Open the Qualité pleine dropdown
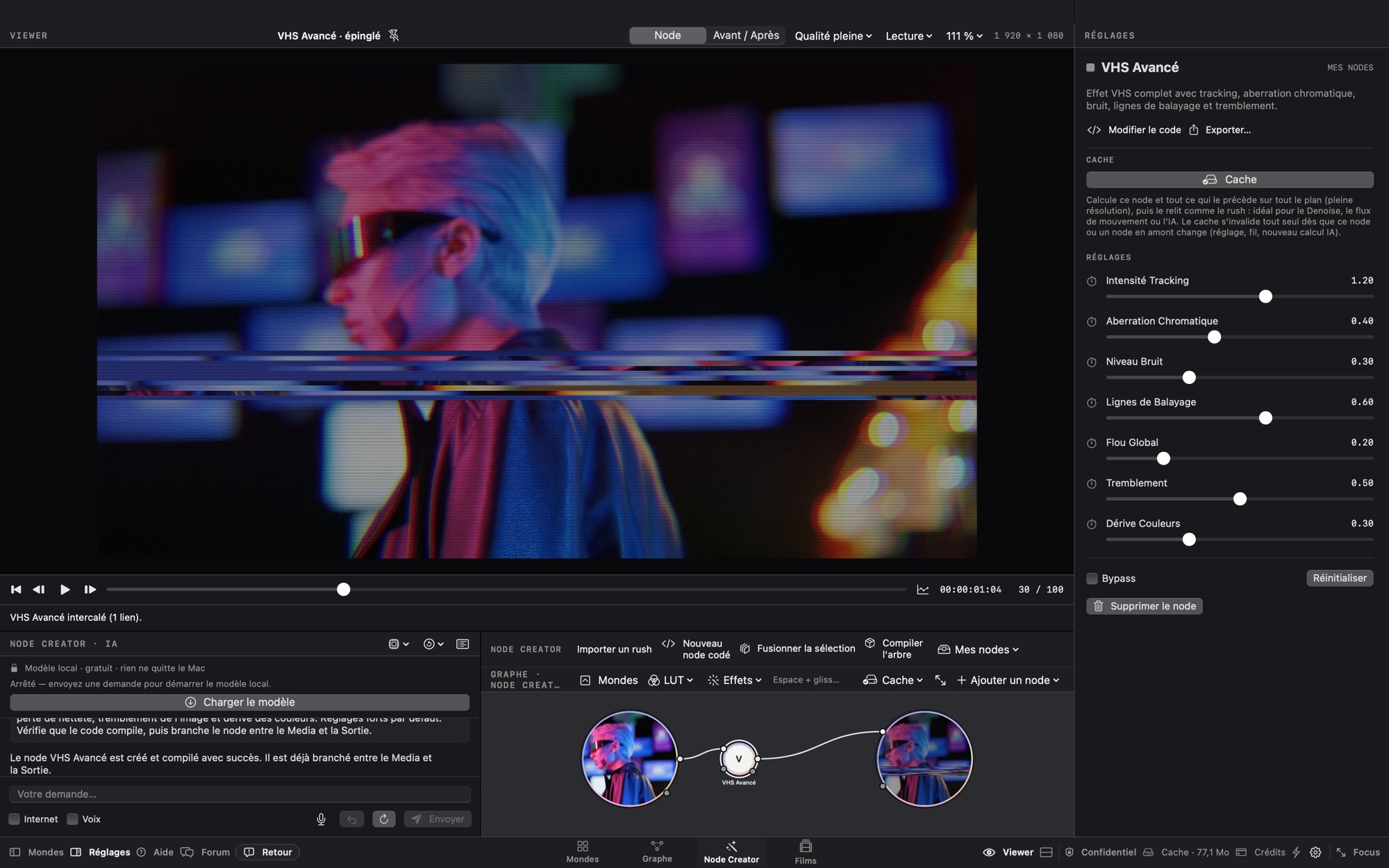 833,36
